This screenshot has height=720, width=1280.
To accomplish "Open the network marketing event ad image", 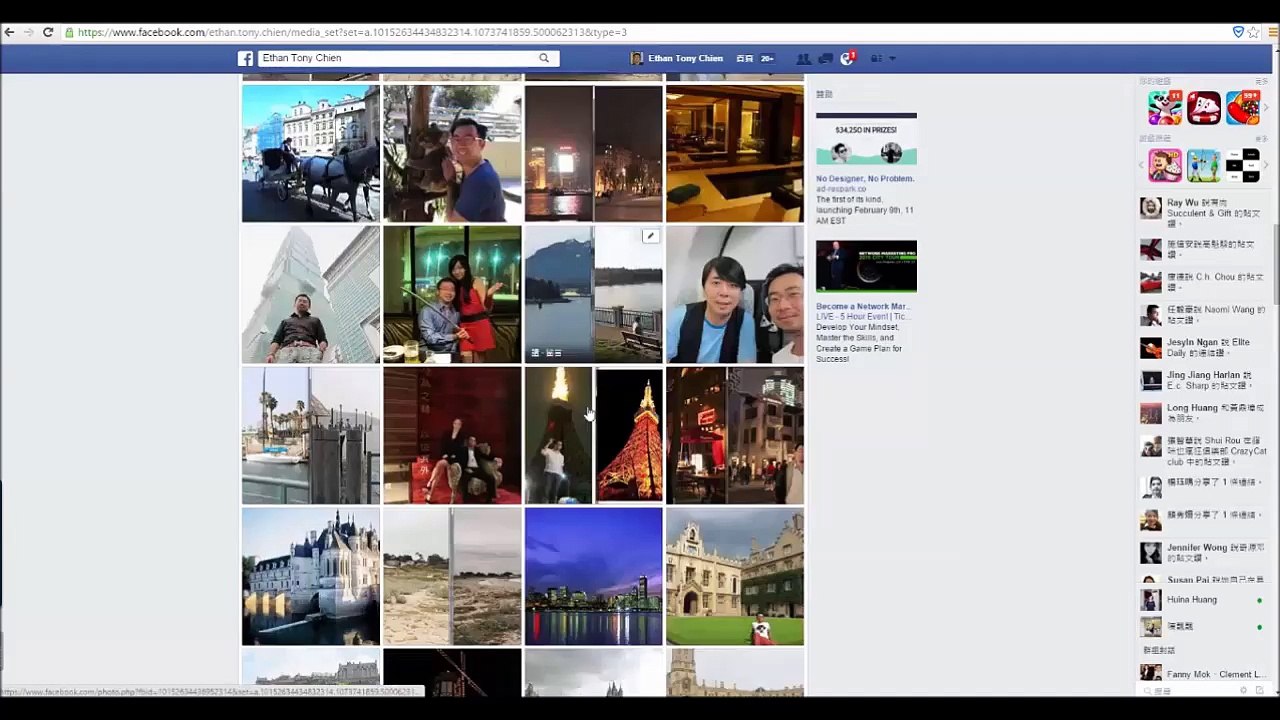I will pos(866,267).
